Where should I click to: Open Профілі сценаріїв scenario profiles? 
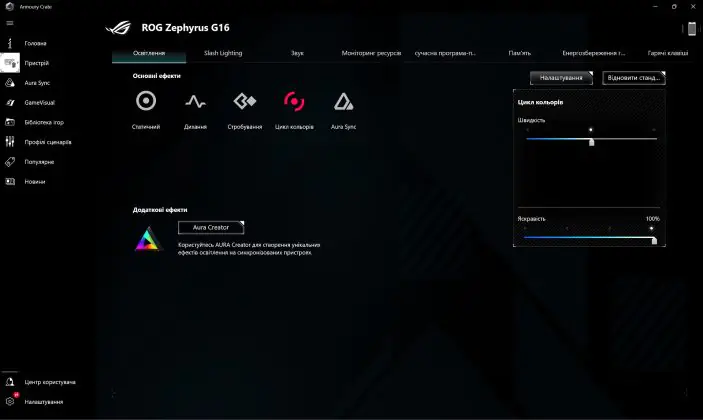48,142
